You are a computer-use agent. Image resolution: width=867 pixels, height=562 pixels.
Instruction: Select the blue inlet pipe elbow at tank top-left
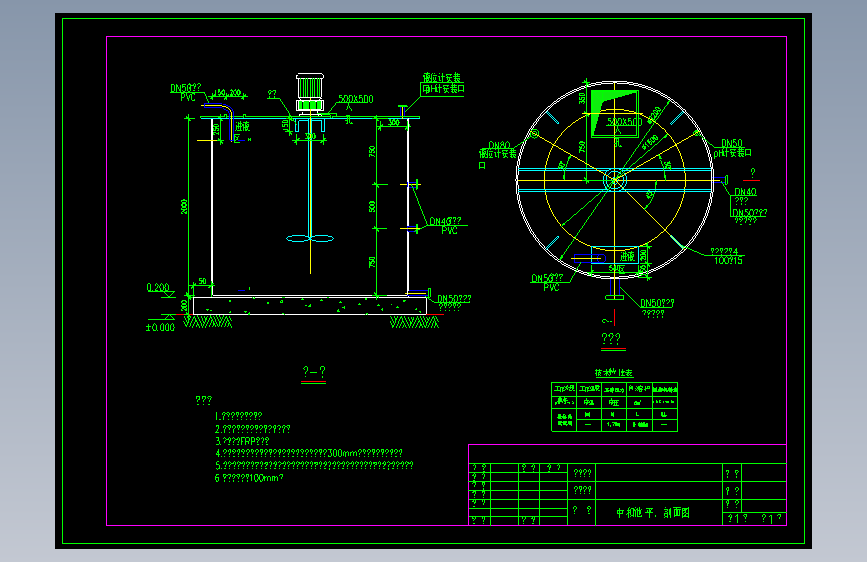pyautogui.click(x=220, y=121)
